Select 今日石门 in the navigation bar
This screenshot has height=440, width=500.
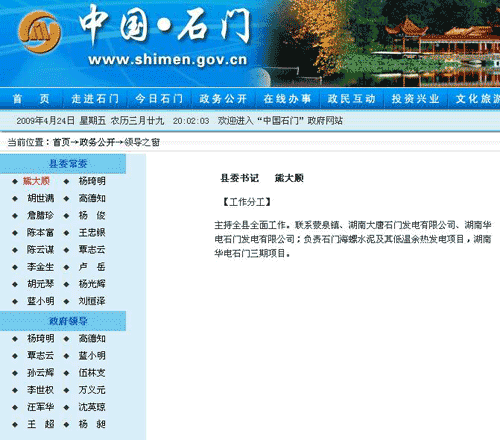point(159,99)
